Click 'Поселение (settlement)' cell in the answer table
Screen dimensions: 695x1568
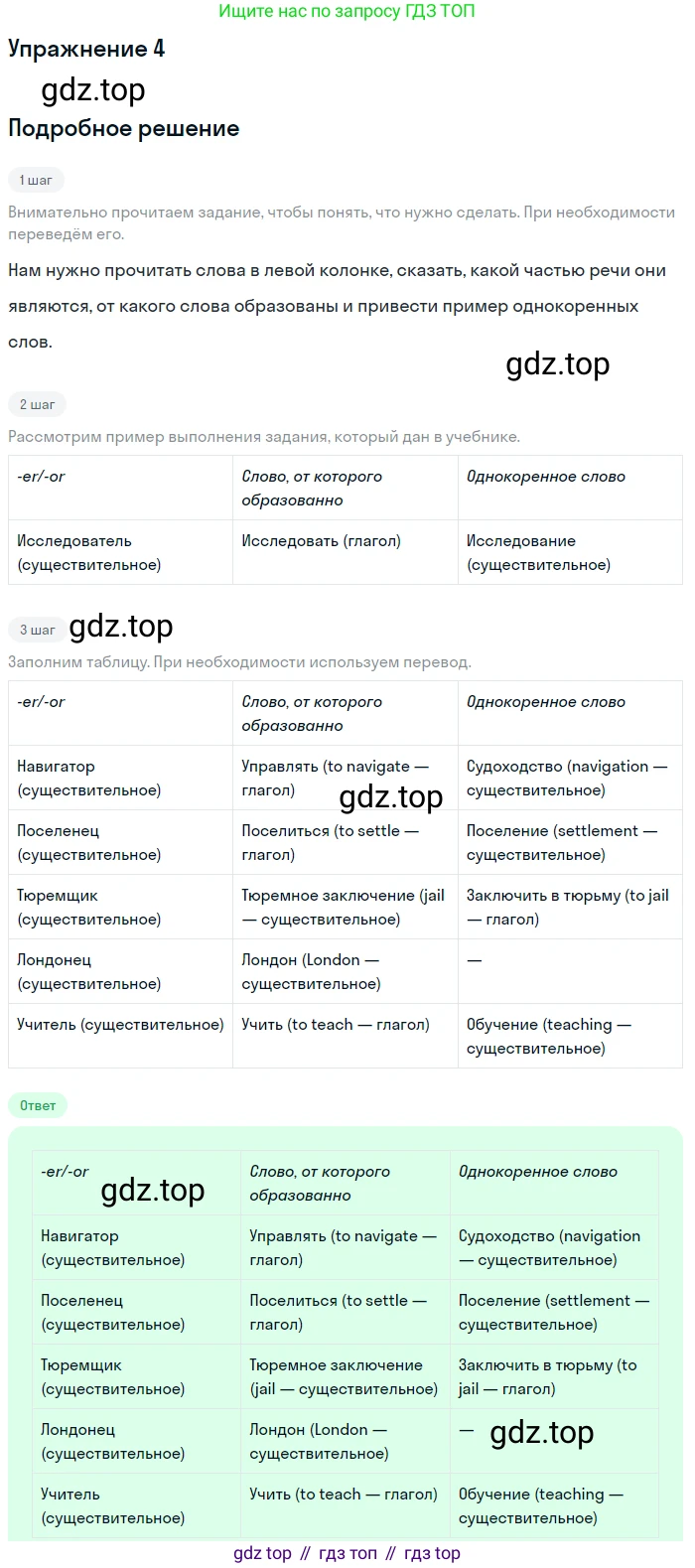[x=553, y=1312]
